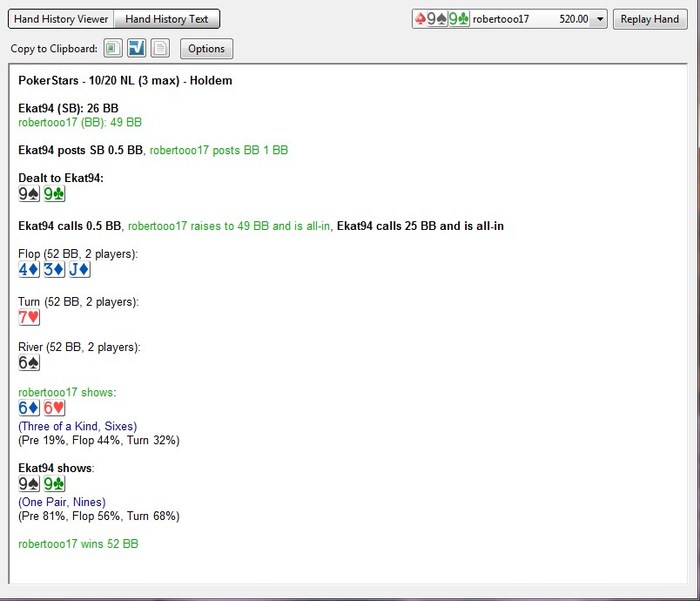Open the Hand History Text tab
The width and height of the screenshot is (700, 601).
pyautogui.click(x=167, y=19)
